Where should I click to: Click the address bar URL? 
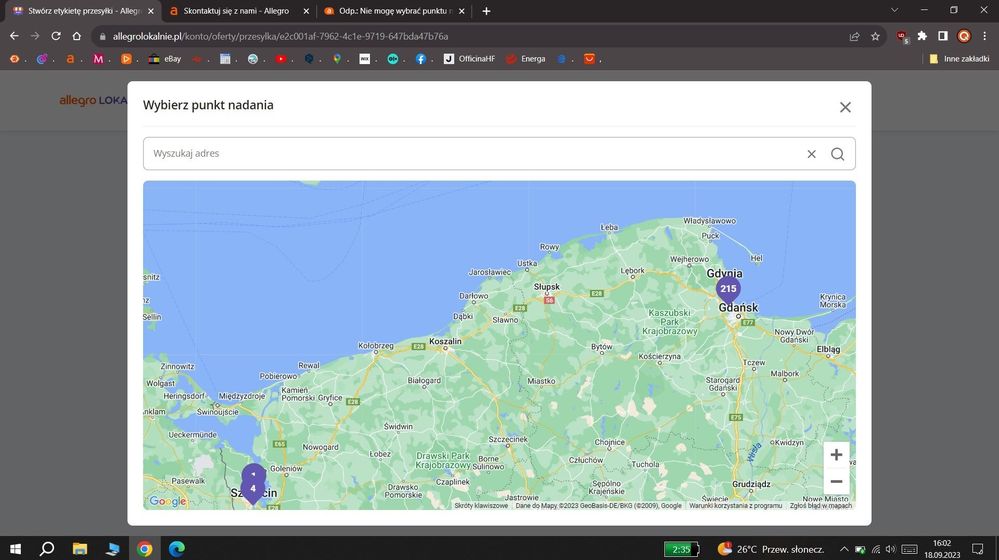[x=280, y=36]
